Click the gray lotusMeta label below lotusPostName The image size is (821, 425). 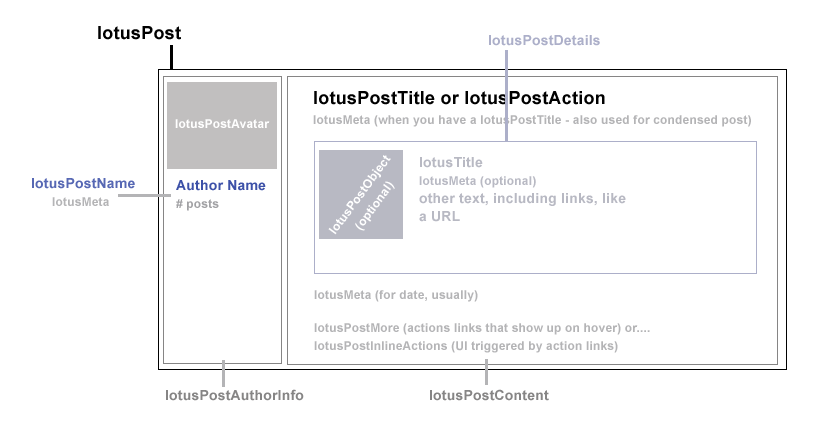point(80,202)
